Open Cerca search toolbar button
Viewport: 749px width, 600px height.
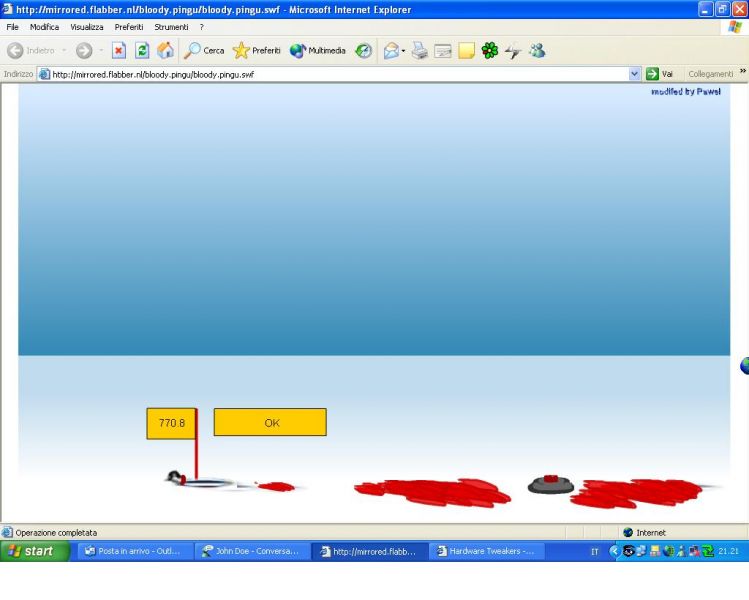(x=204, y=51)
